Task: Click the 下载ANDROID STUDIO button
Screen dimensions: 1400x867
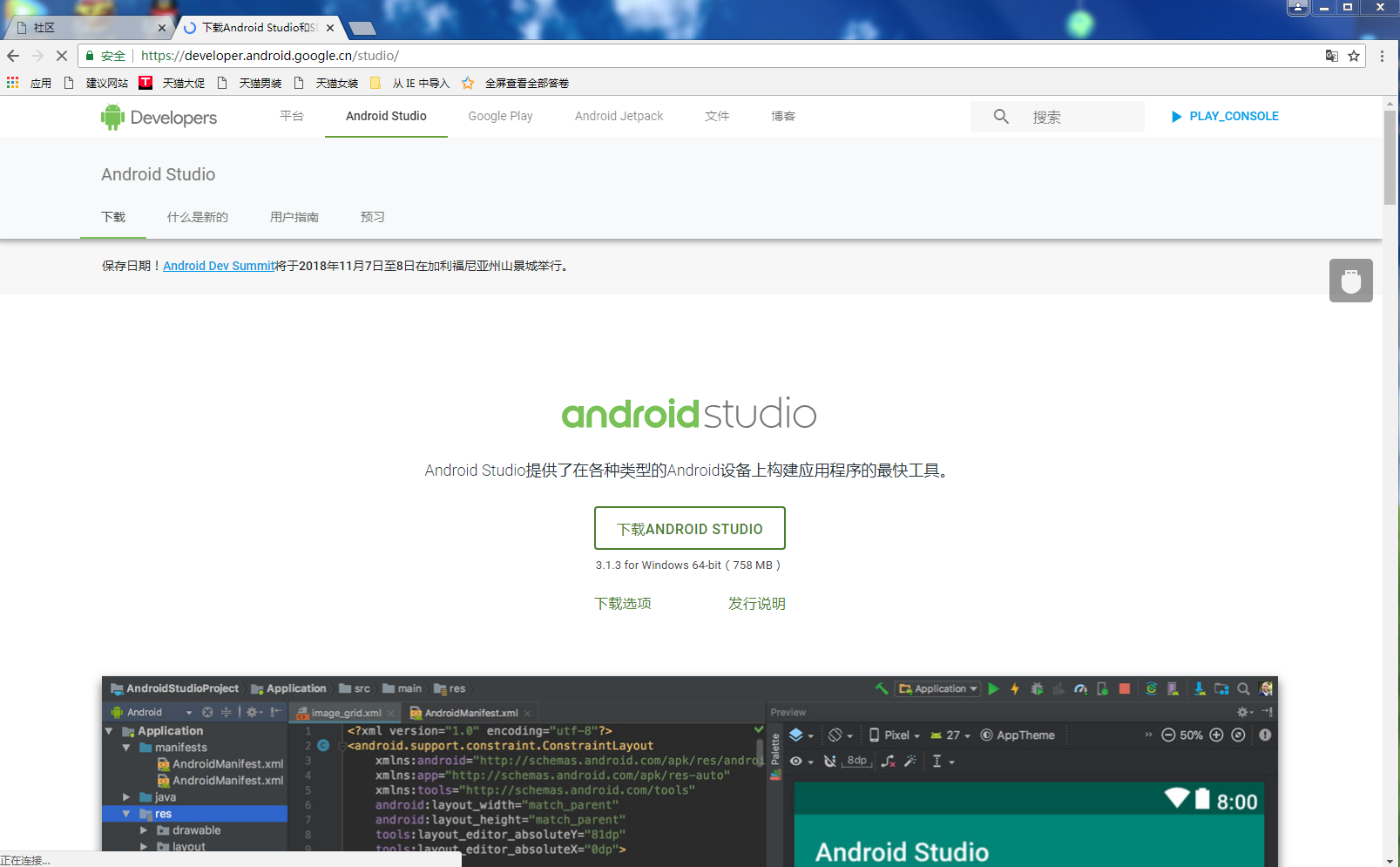Action: point(690,528)
